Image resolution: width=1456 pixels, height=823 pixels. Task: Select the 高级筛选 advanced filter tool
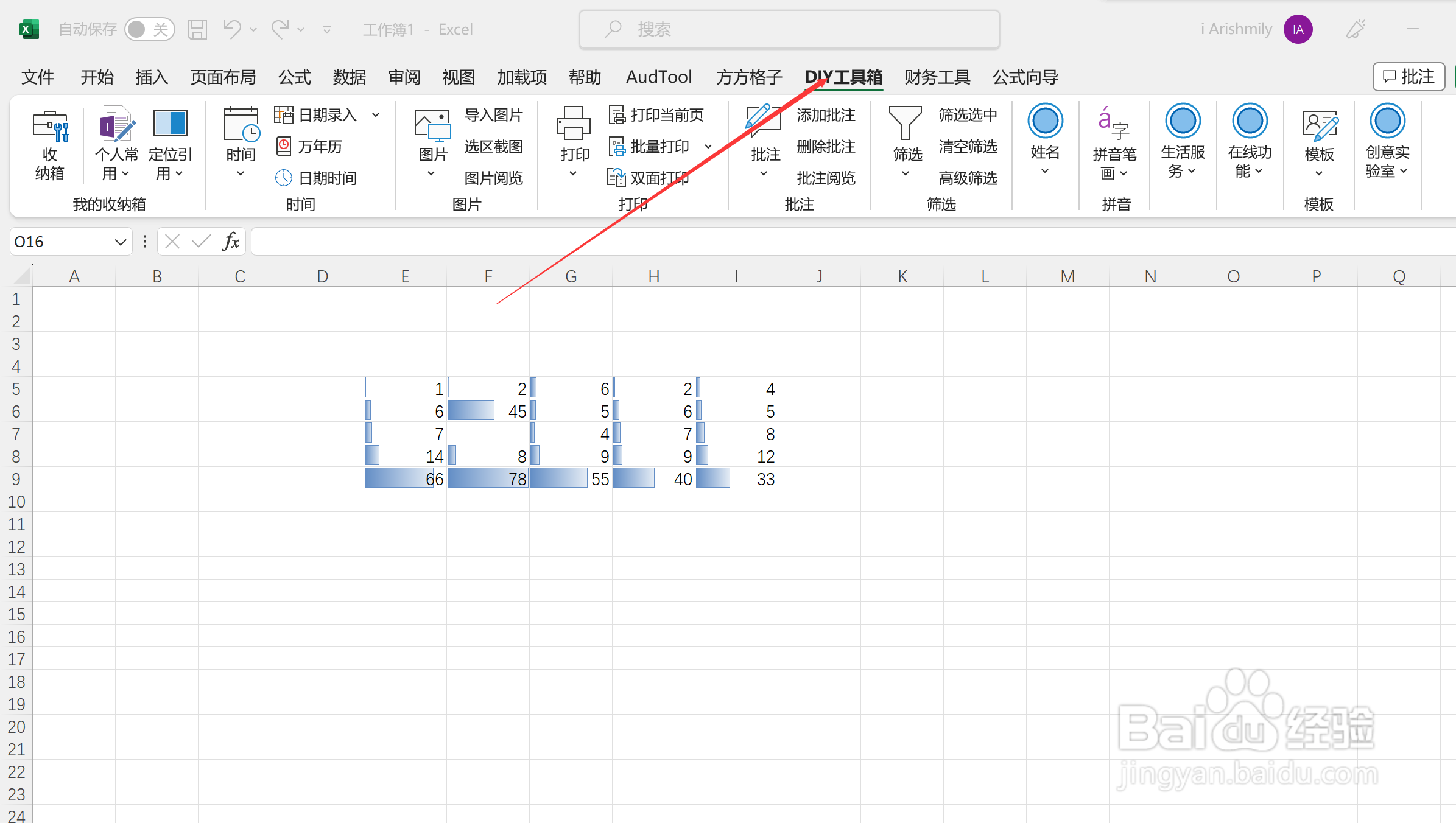[x=968, y=178]
